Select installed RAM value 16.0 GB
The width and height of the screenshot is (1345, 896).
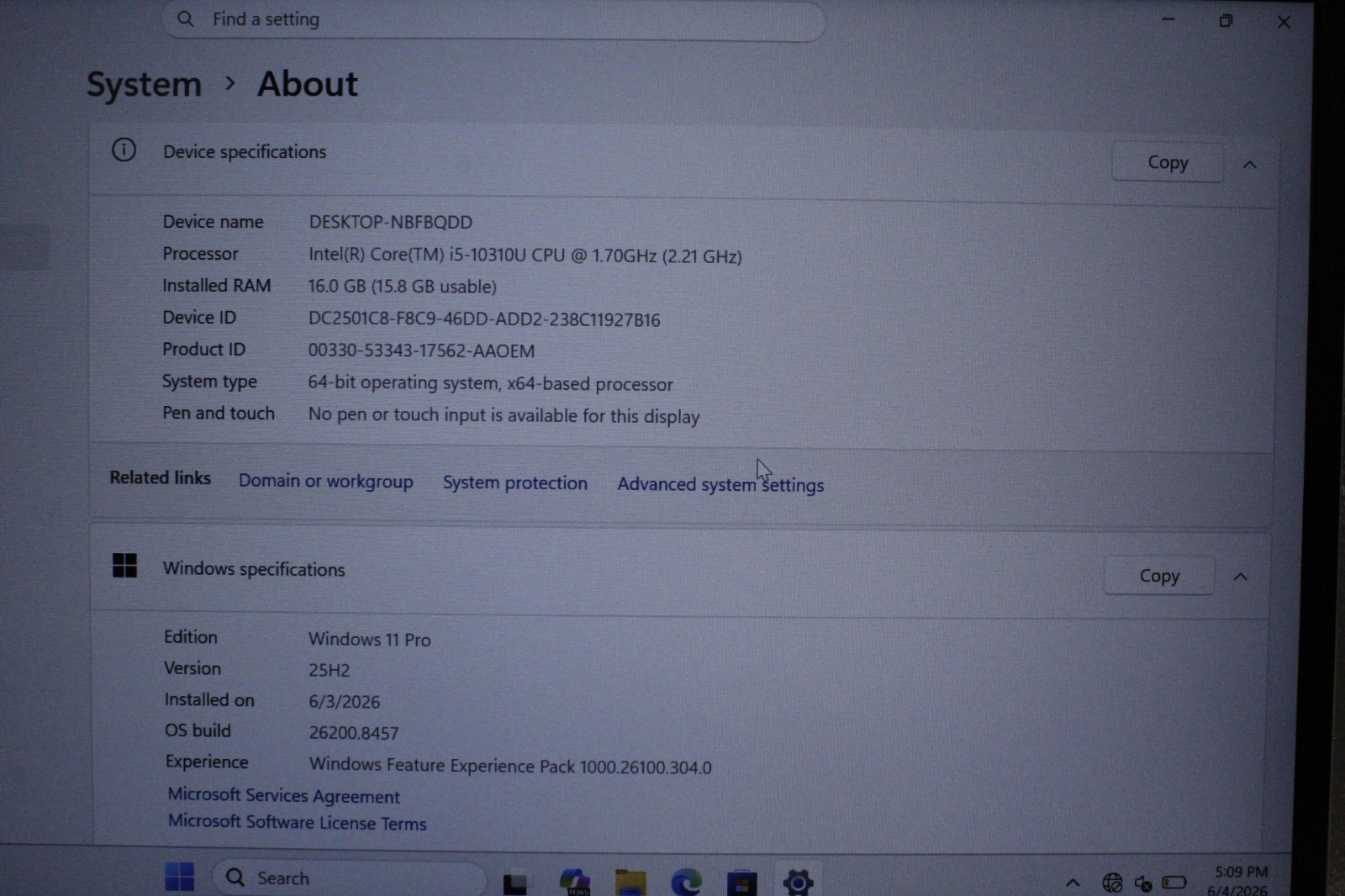tap(402, 287)
